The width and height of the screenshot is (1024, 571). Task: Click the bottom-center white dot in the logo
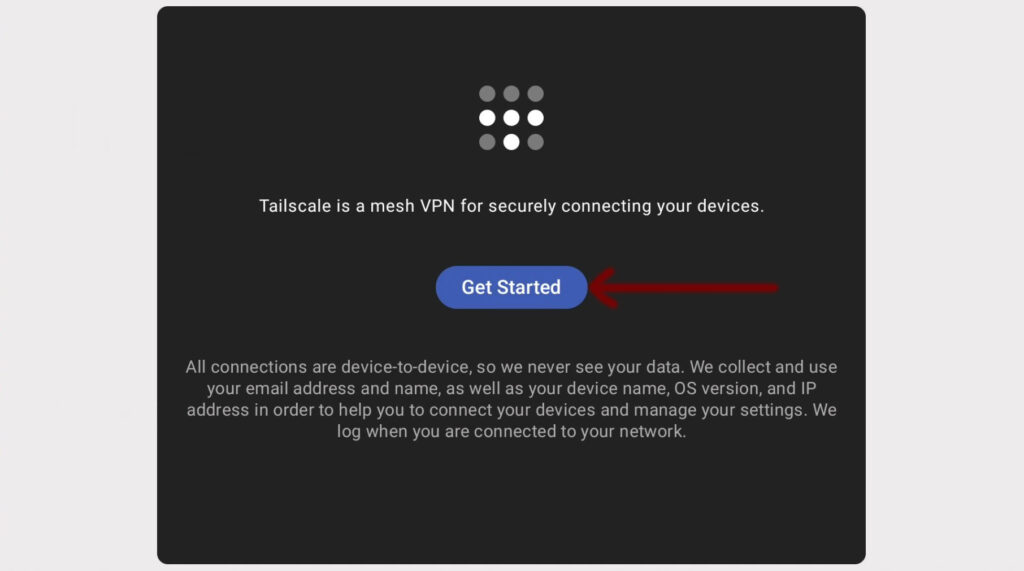(x=511, y=142)
